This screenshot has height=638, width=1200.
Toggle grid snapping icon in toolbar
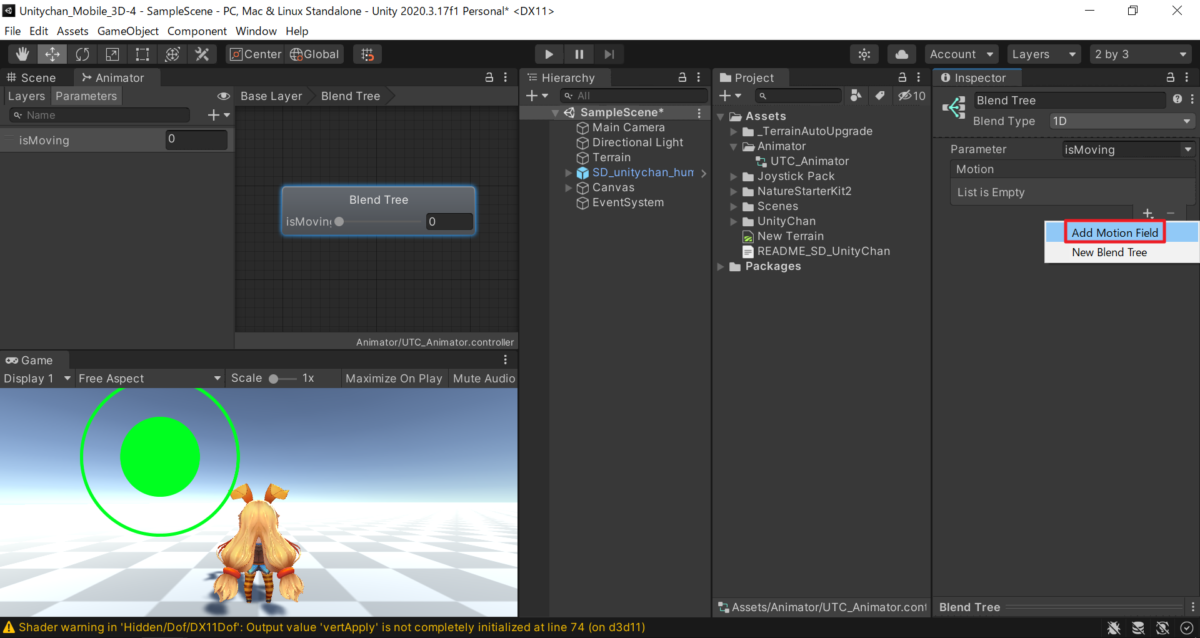click(x=368, y=54)
